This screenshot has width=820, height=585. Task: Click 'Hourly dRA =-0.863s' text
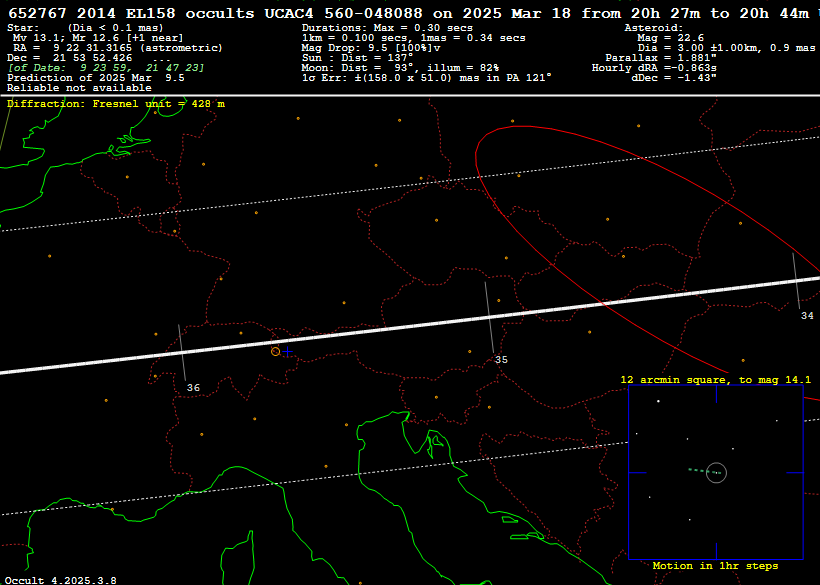(654, 67)
